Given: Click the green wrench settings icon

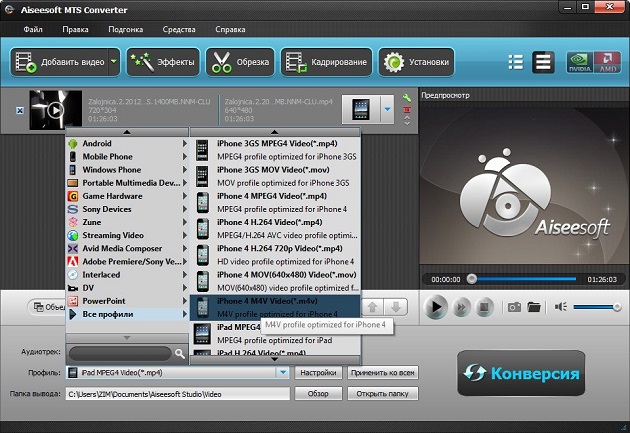Looking at the screenshot, I should 407,98.
